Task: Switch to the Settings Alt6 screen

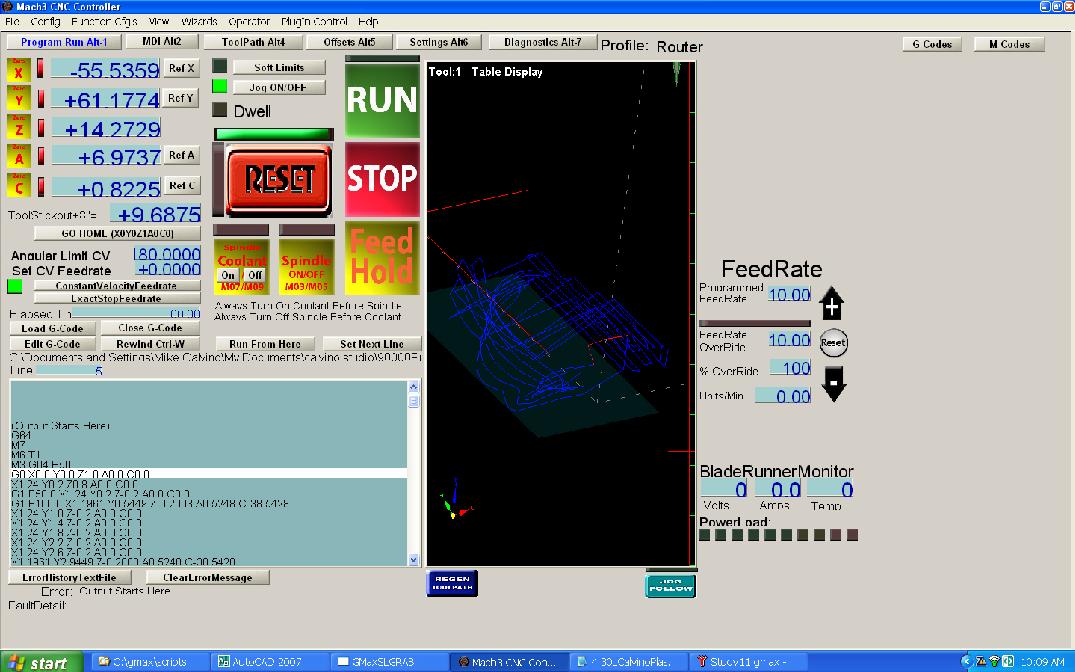Action: click(439, 42)
